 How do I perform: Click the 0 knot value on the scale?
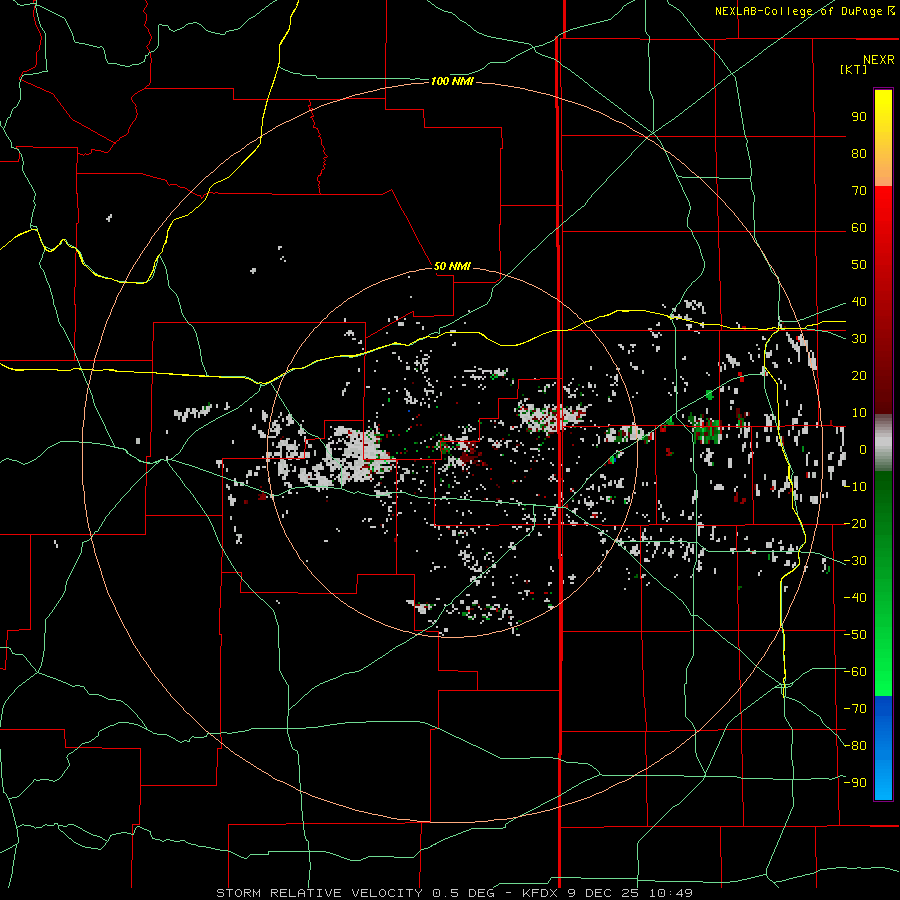click(862, 450)
